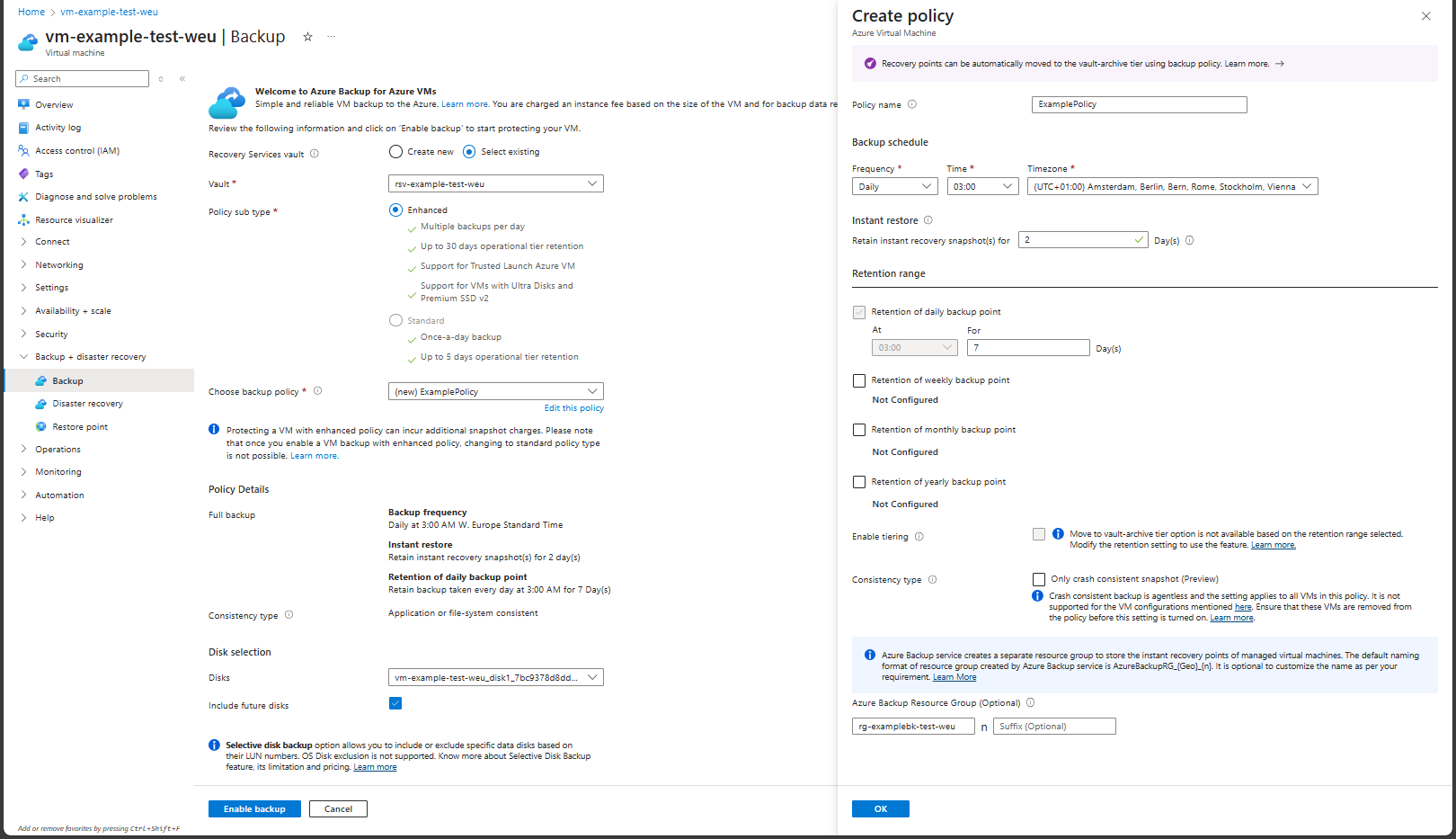
Task: Choose the Enhanced policy sub type
Action: 395,210
